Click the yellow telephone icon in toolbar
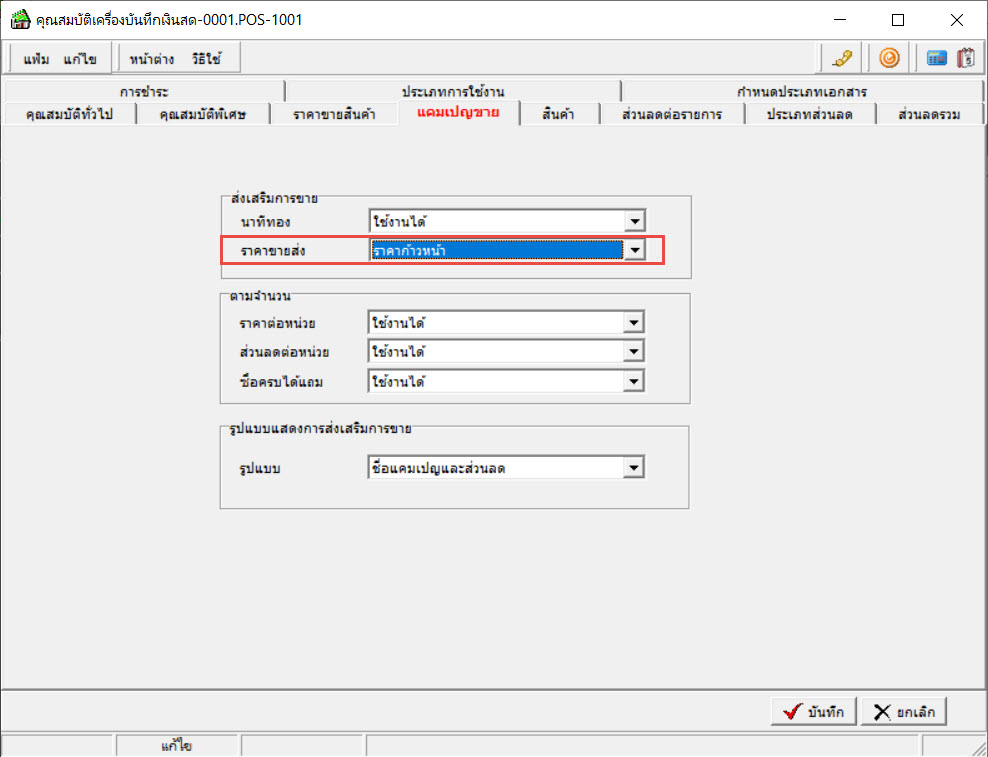 coord(842,59)
